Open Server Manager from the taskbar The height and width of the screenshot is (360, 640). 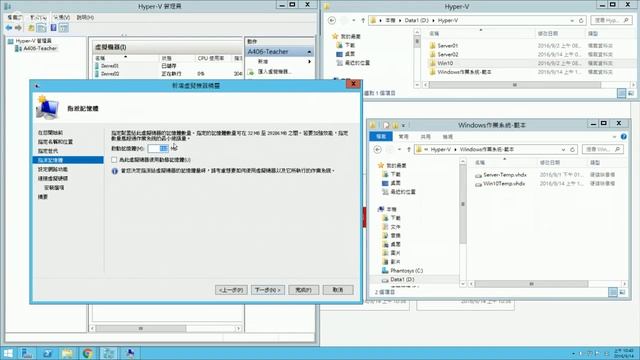coord(27,353)
